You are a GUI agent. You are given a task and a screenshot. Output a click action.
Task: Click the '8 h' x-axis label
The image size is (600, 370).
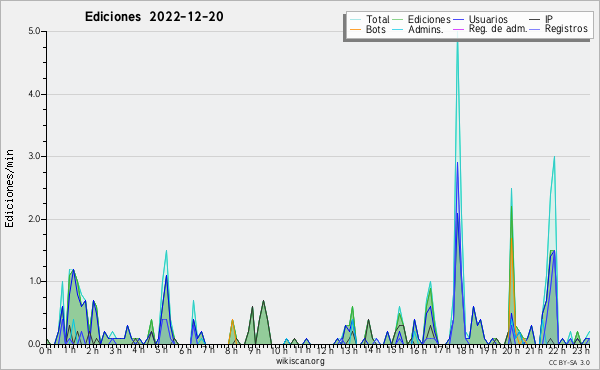pos(231,351)
